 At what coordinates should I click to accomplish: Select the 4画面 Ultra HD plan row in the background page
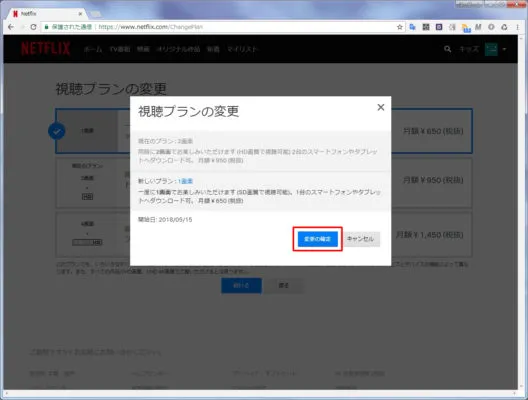point(264,234)
